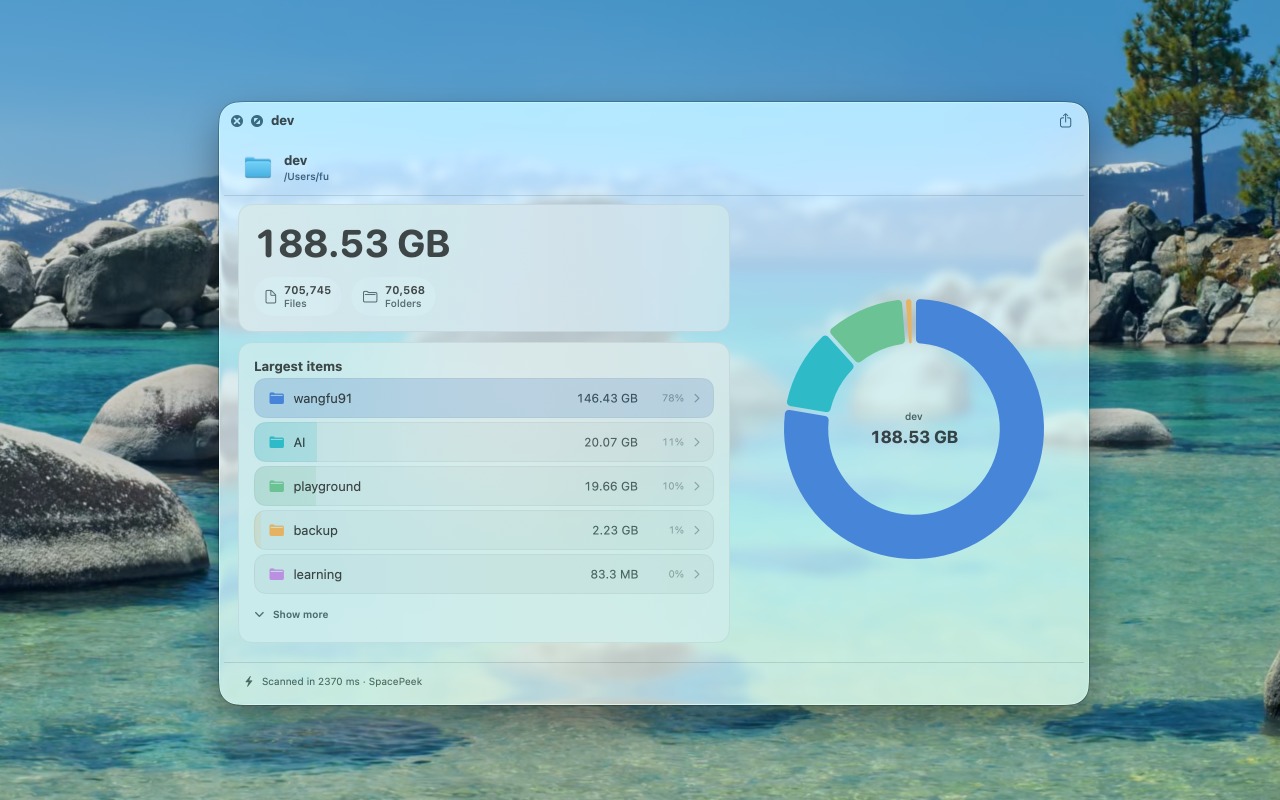
Task: Click the green donut chart segment
Action: pos(869,329)
